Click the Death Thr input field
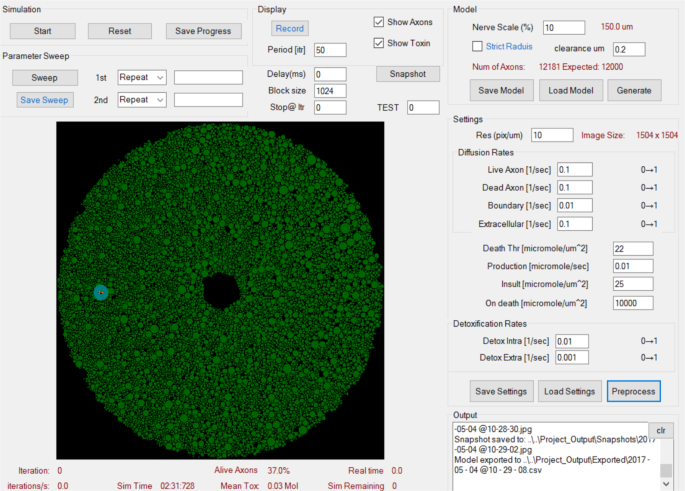685x491 pixels. [x=632, y=248]
